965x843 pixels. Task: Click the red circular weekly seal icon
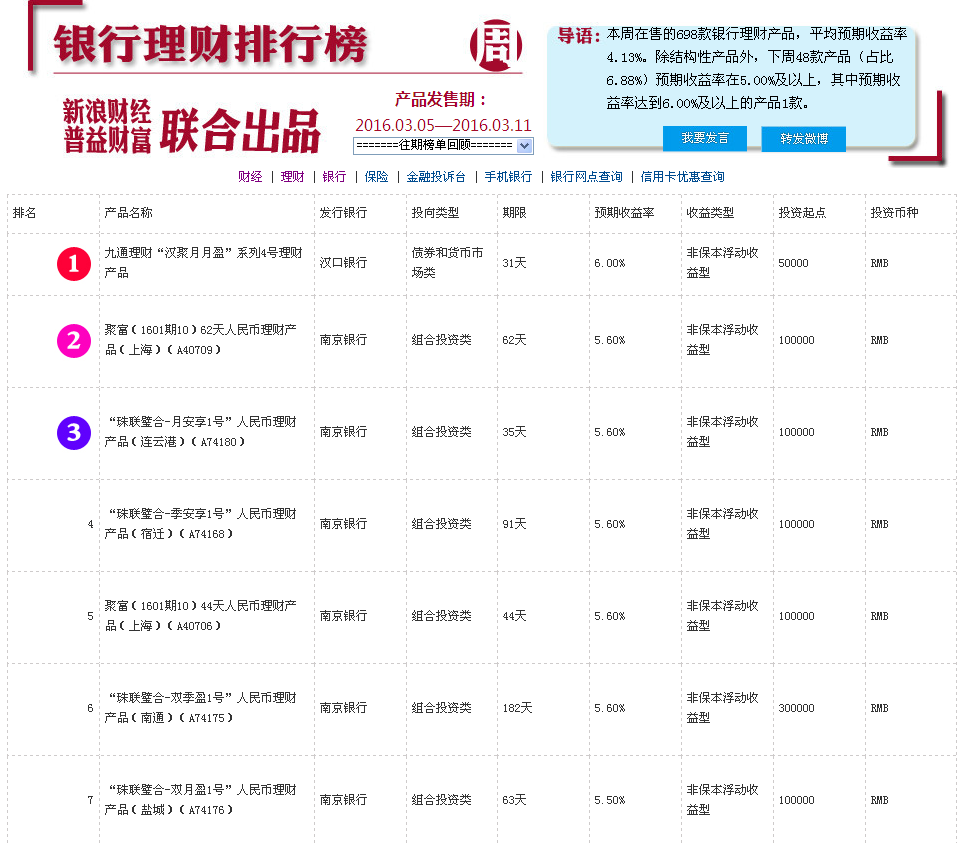click(x=496, y=44)
